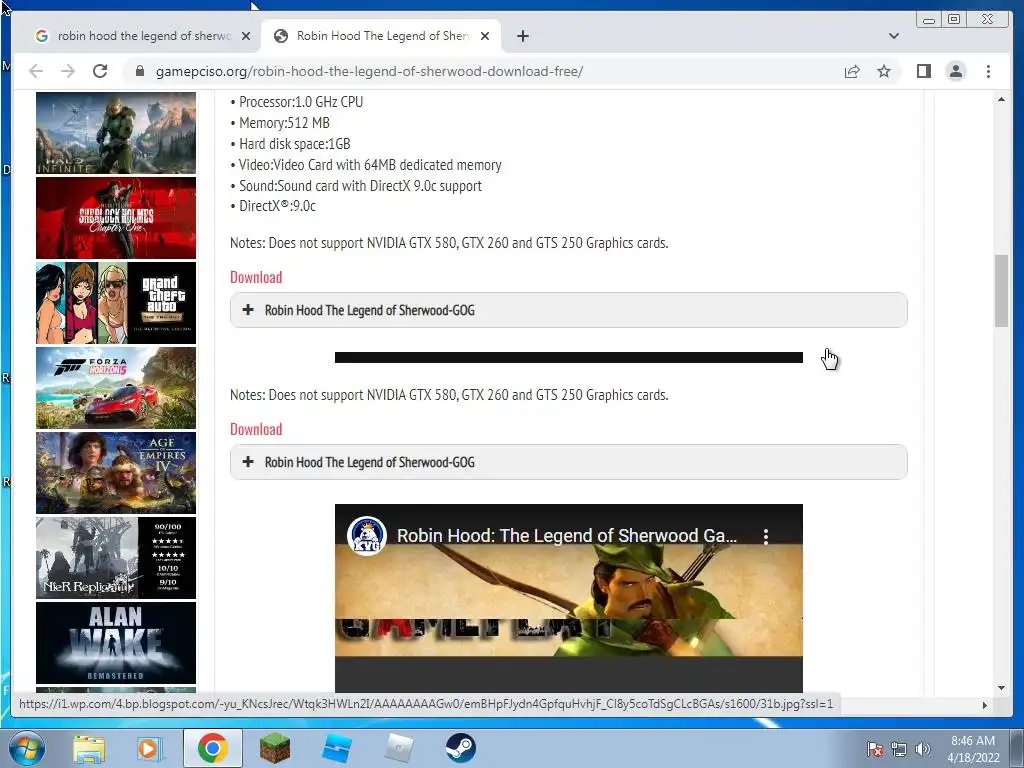Expand first Robin Hood The Legend of Sherwood-GOG section
This screenshot has height=768, width=1024.
tap(568, 310)
